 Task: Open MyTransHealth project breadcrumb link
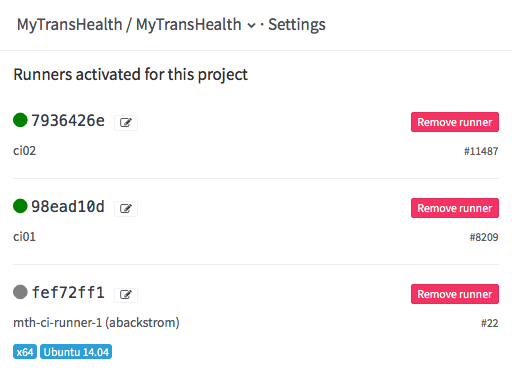coord(188,25)
